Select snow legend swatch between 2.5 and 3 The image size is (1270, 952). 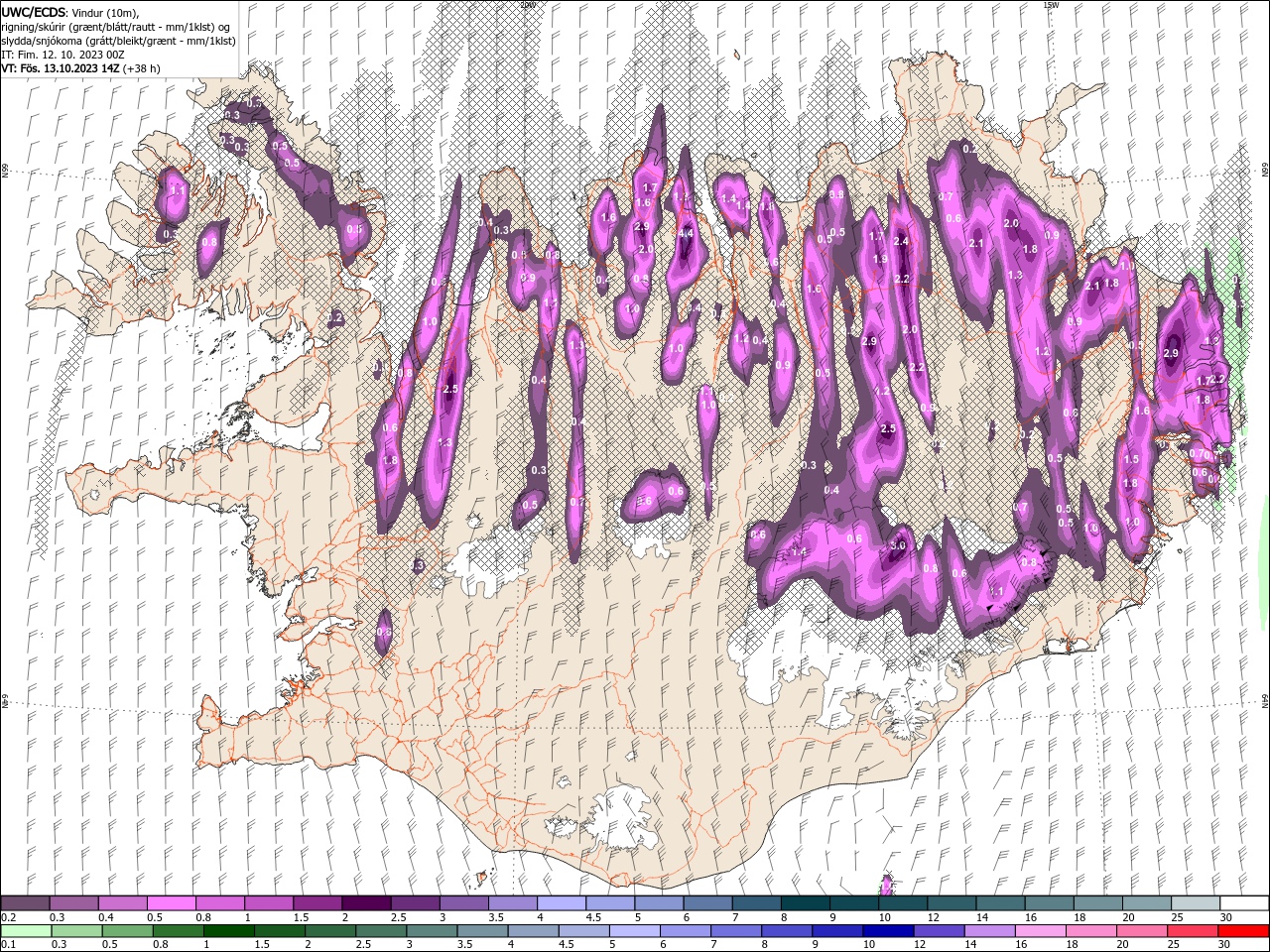[414, 903]
